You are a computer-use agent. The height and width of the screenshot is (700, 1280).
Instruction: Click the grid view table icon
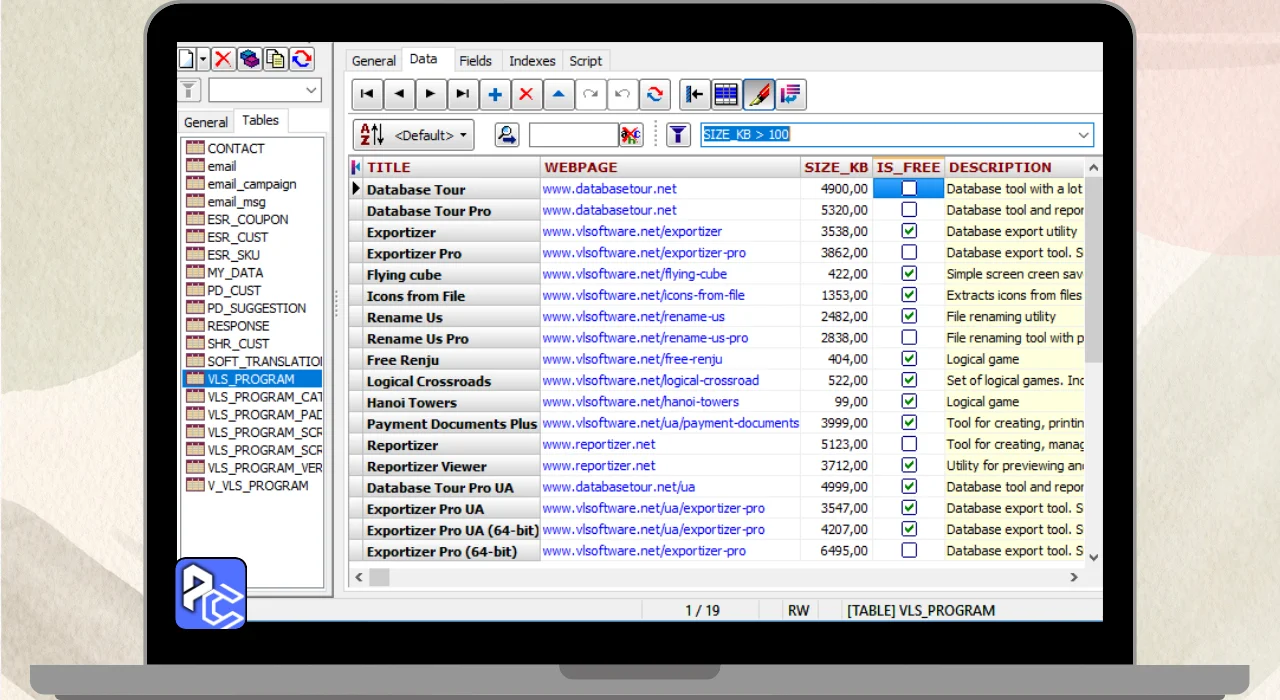(x=726, y=95)
